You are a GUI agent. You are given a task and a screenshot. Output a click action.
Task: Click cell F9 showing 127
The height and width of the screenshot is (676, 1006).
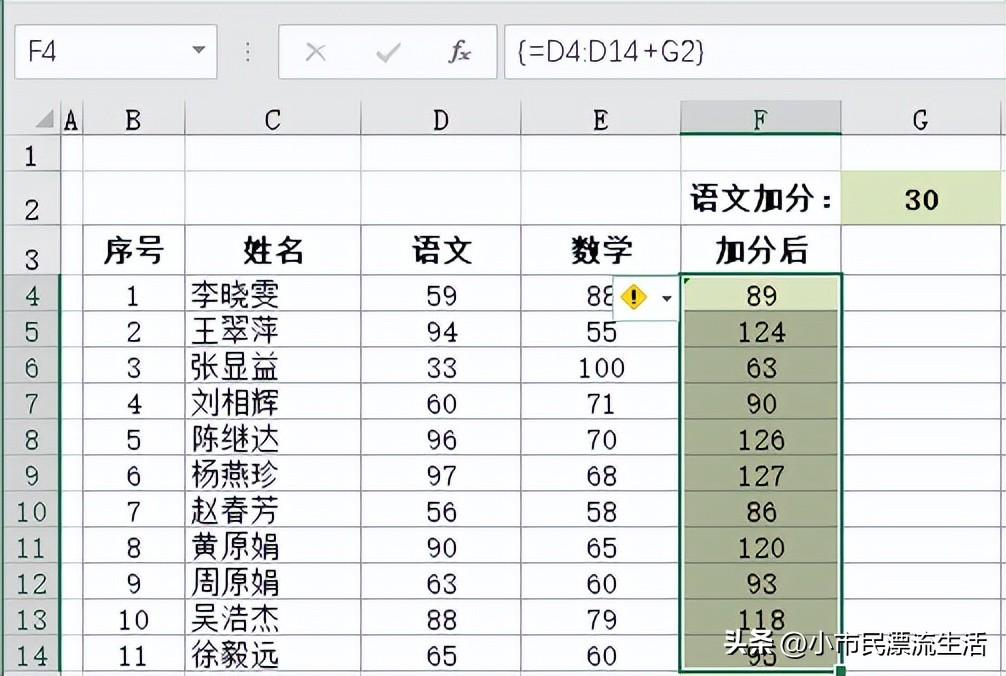coord(761,475)
